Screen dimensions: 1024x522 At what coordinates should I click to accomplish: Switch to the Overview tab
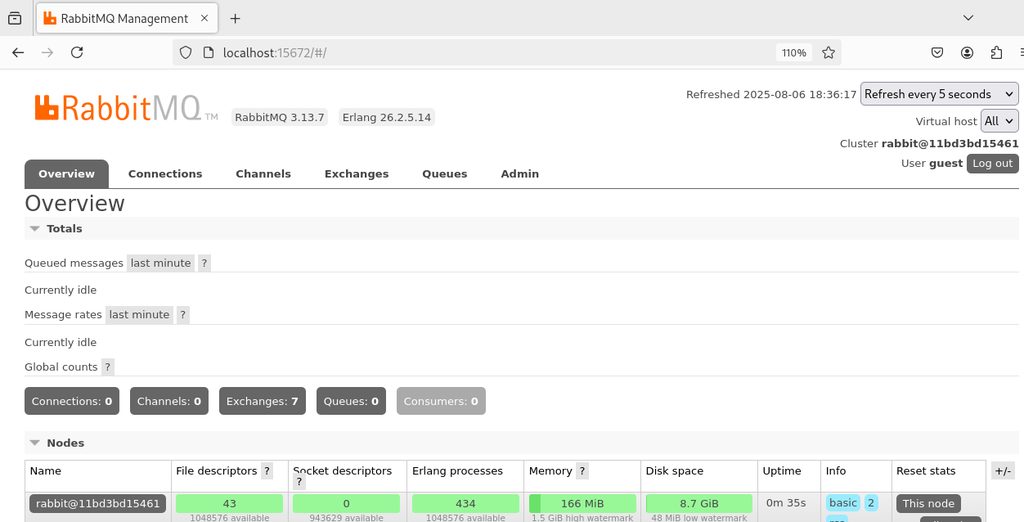pos(67,174)
